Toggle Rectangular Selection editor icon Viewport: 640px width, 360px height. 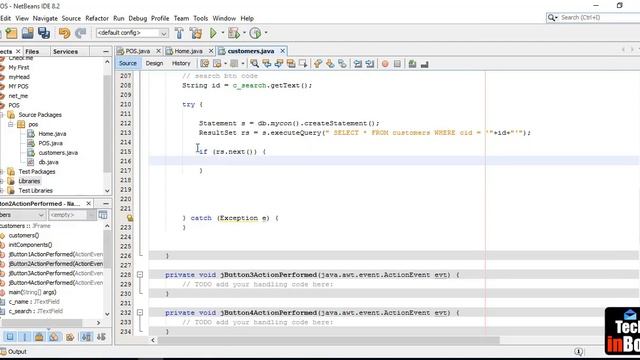[303, 64]
